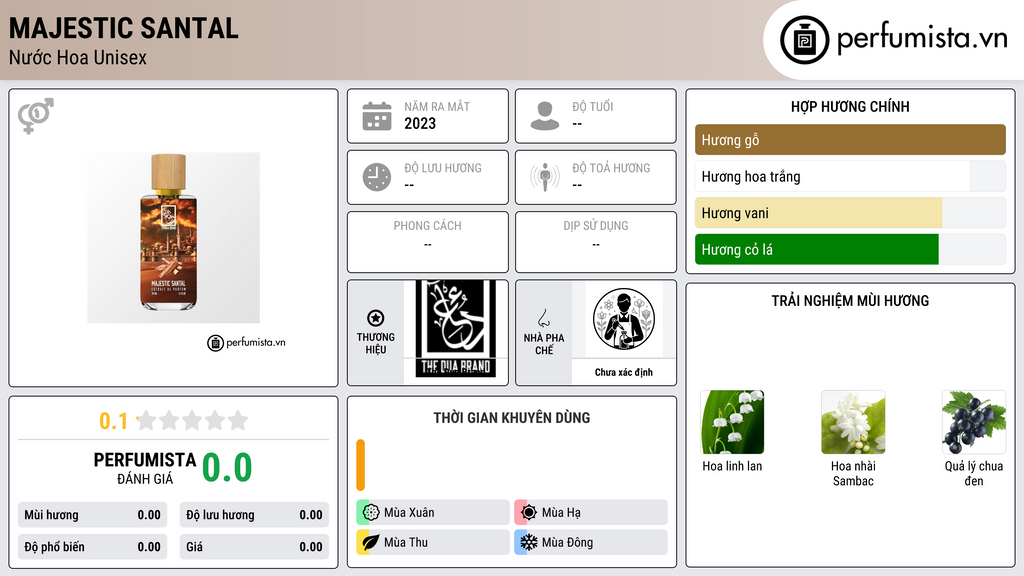Click the HỢP HƯƠNG CHÍNH heading
This screenshot has height=576, width=1024.
850,106
